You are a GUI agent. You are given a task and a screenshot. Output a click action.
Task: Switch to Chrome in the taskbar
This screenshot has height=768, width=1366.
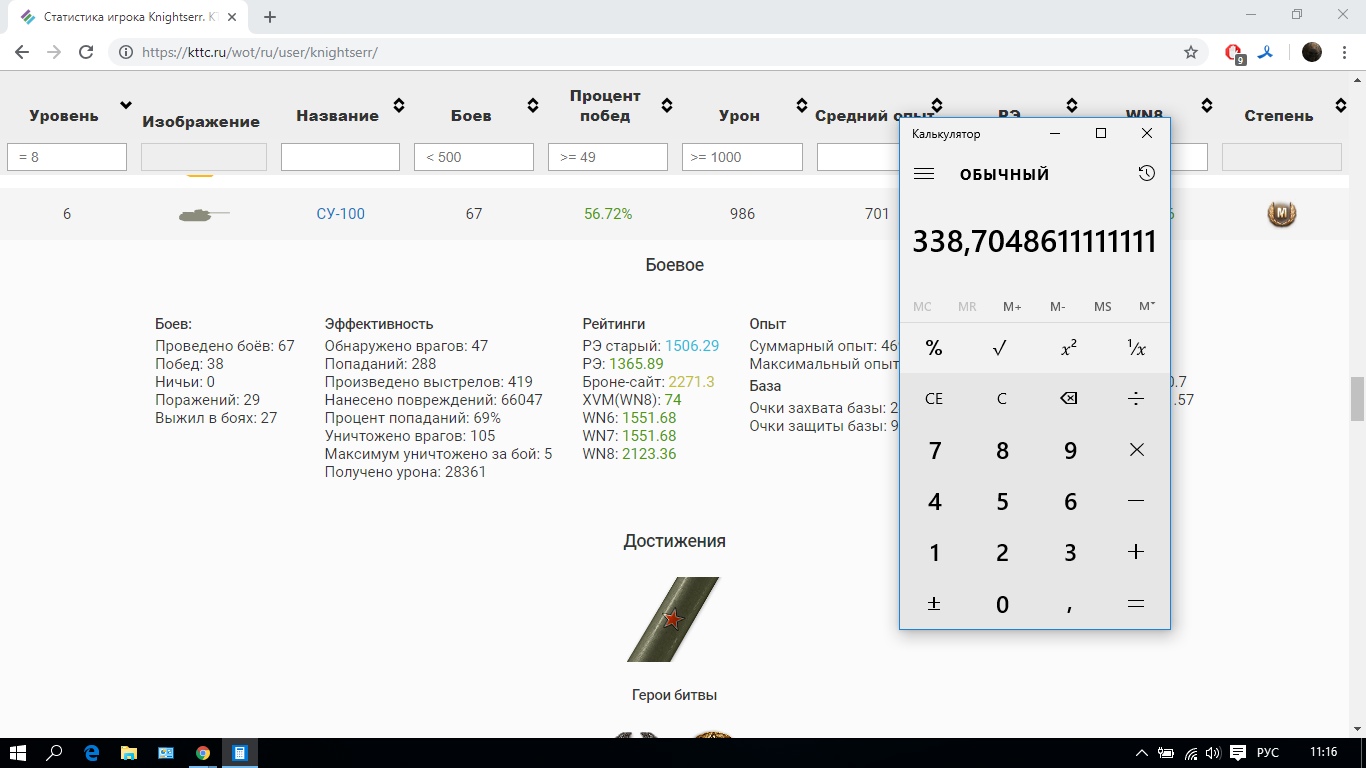tap(203, 753)
